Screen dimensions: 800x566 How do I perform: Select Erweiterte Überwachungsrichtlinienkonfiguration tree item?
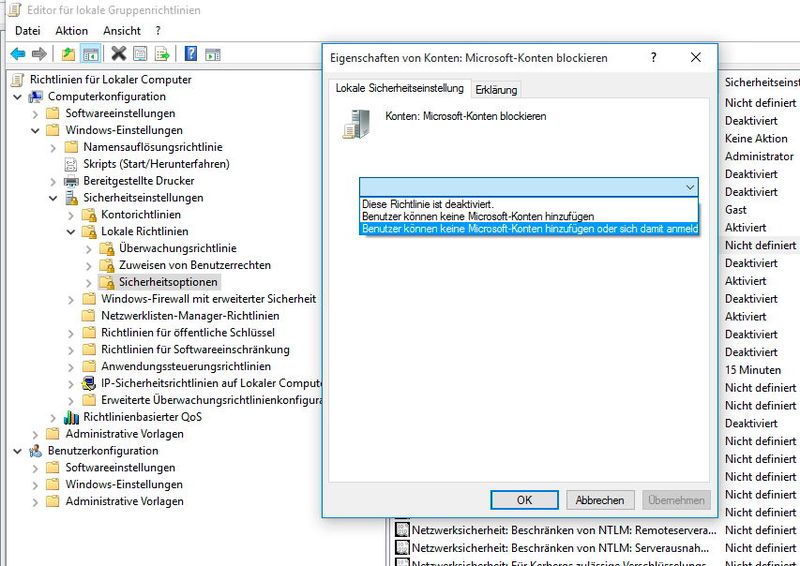coord(211,400)
